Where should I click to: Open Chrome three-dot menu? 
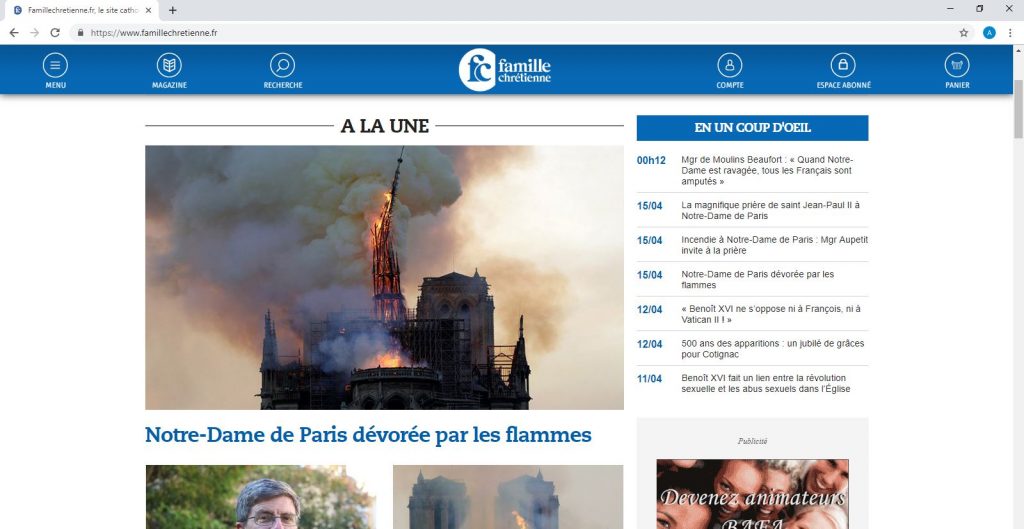click(x=1010, y=32)
